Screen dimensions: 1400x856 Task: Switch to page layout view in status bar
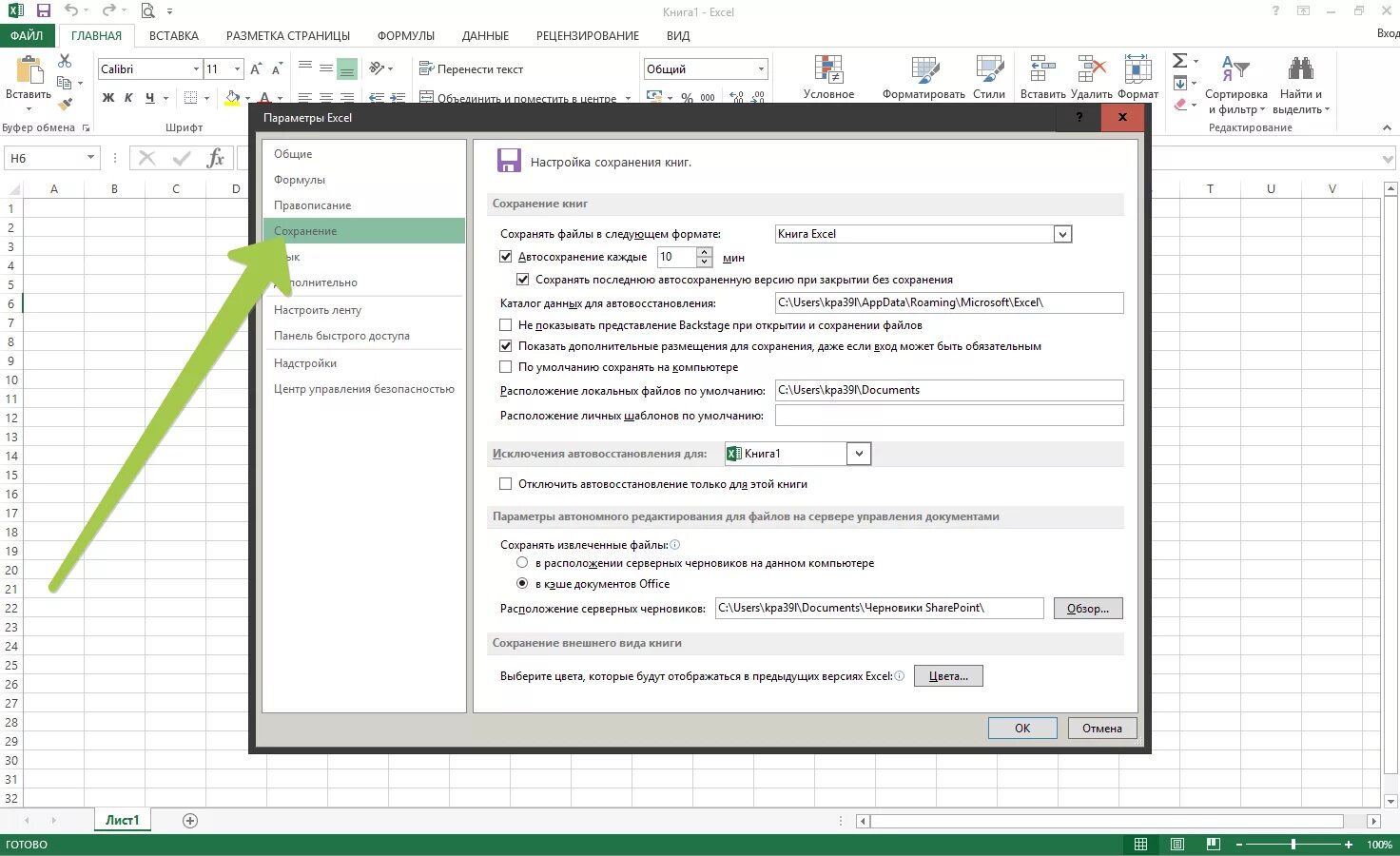1177,845
